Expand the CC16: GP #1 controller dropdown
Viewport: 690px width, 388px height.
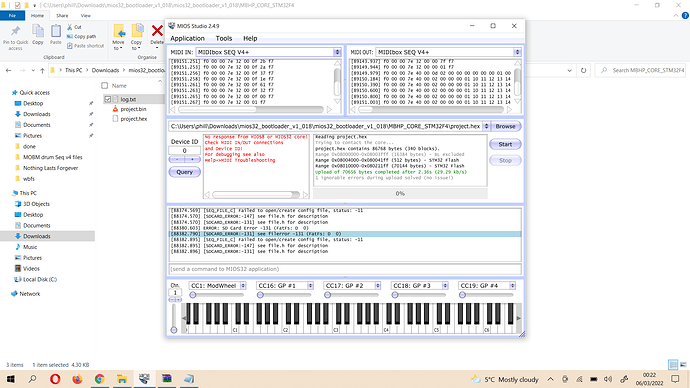[x=310, y=286]
